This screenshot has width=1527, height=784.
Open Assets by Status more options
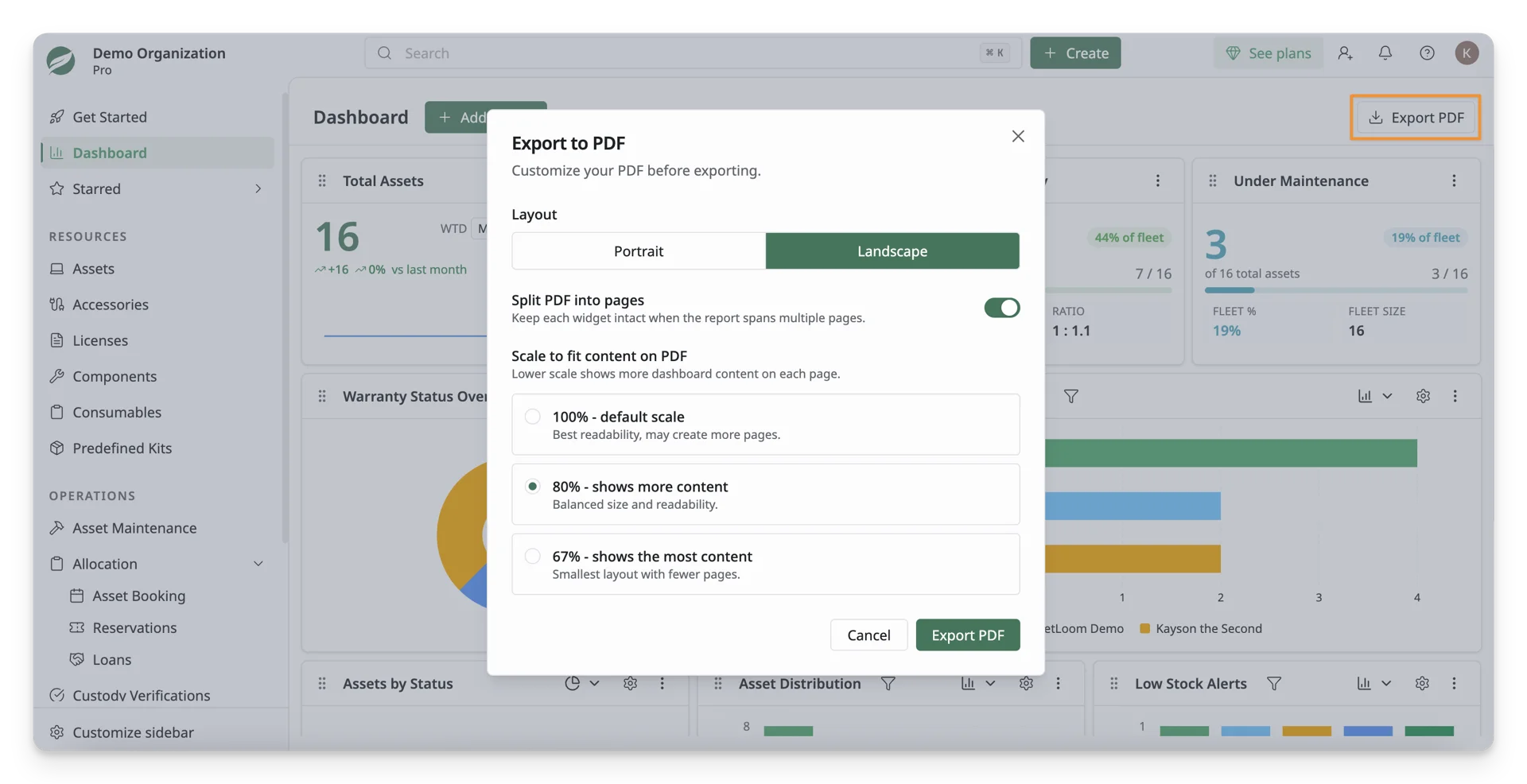661,684
